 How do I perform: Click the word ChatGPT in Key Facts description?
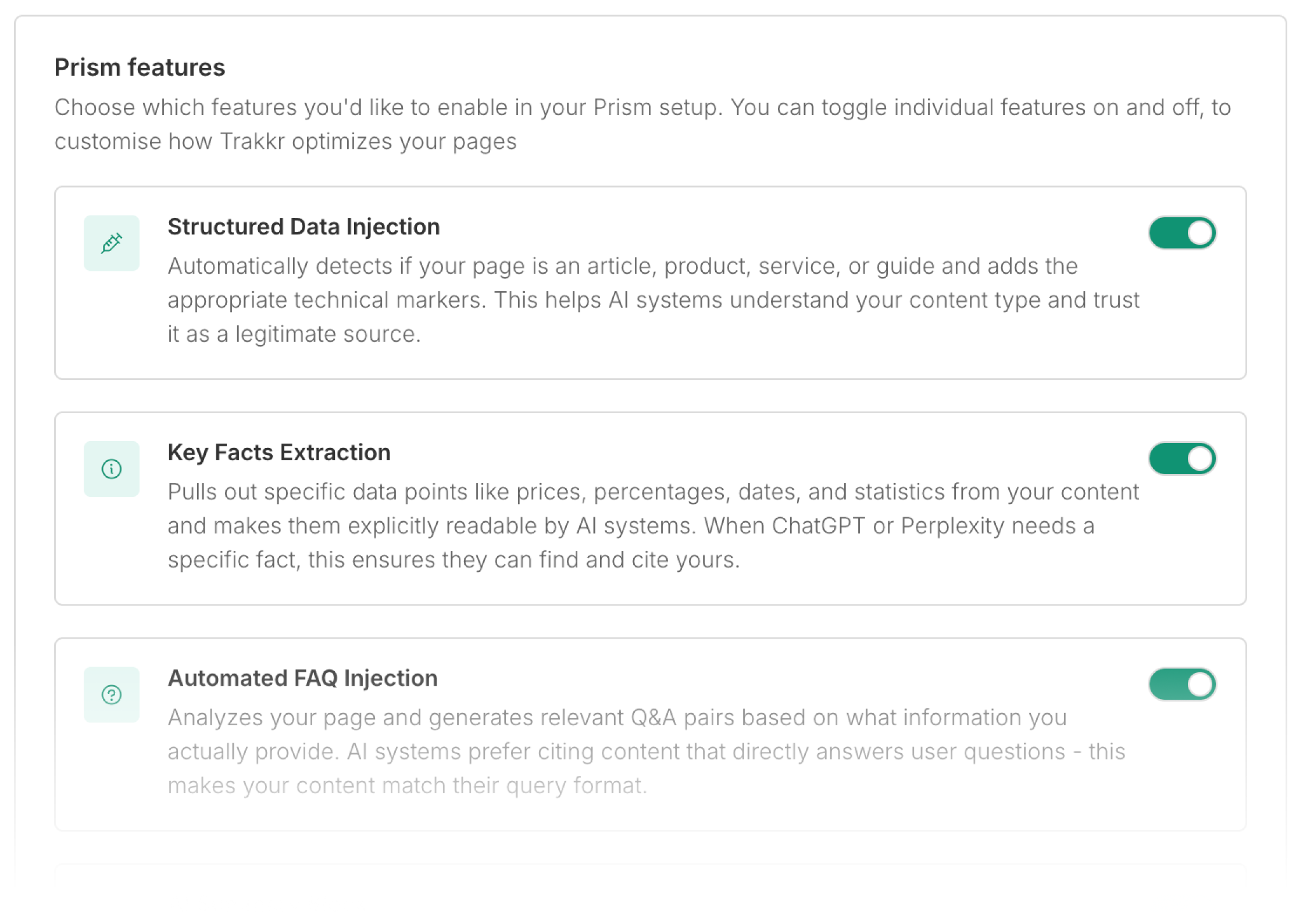point(819,525)
